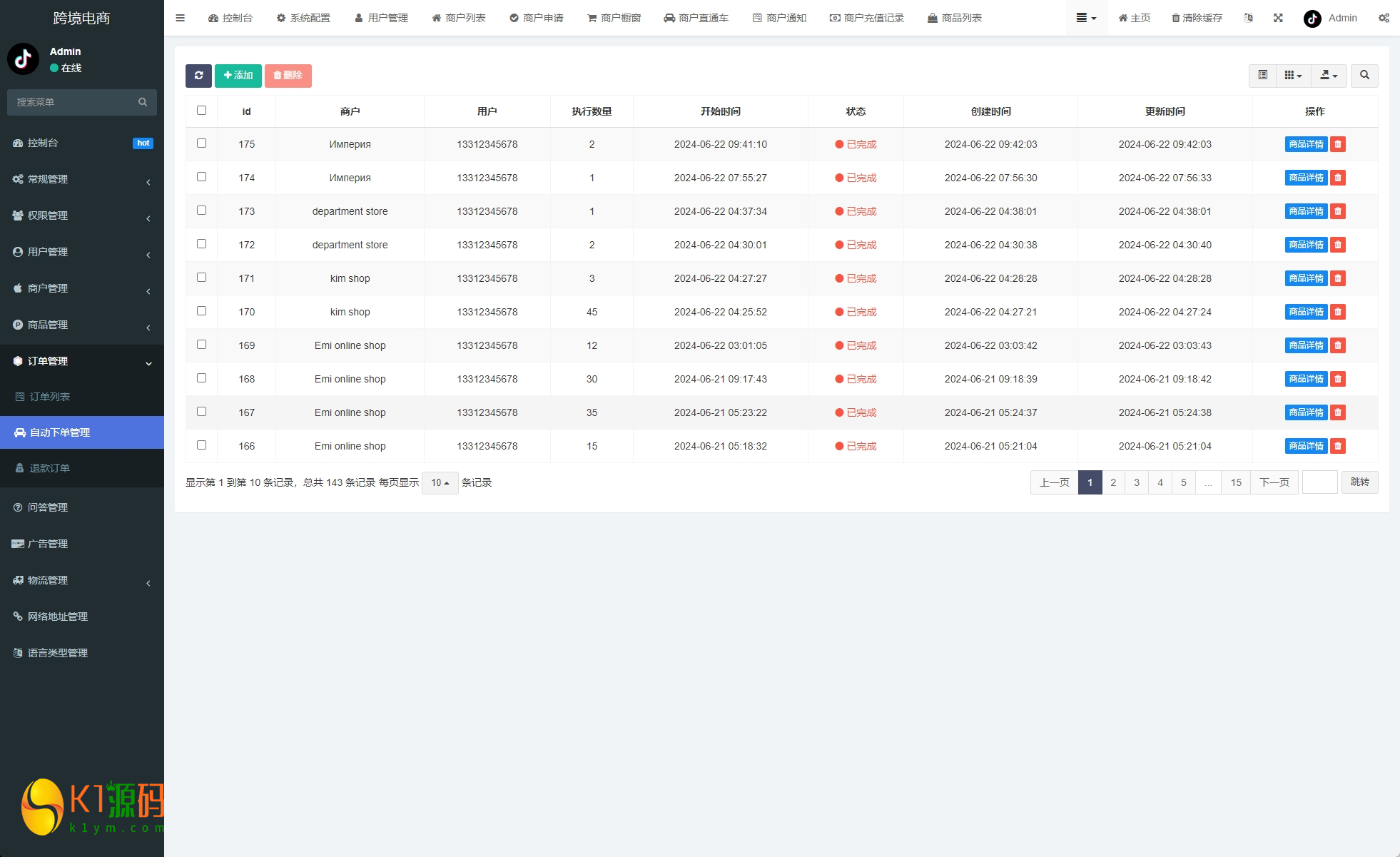
Task: Click the red trash icon for row 175
Action: [x=1338, y=144]
